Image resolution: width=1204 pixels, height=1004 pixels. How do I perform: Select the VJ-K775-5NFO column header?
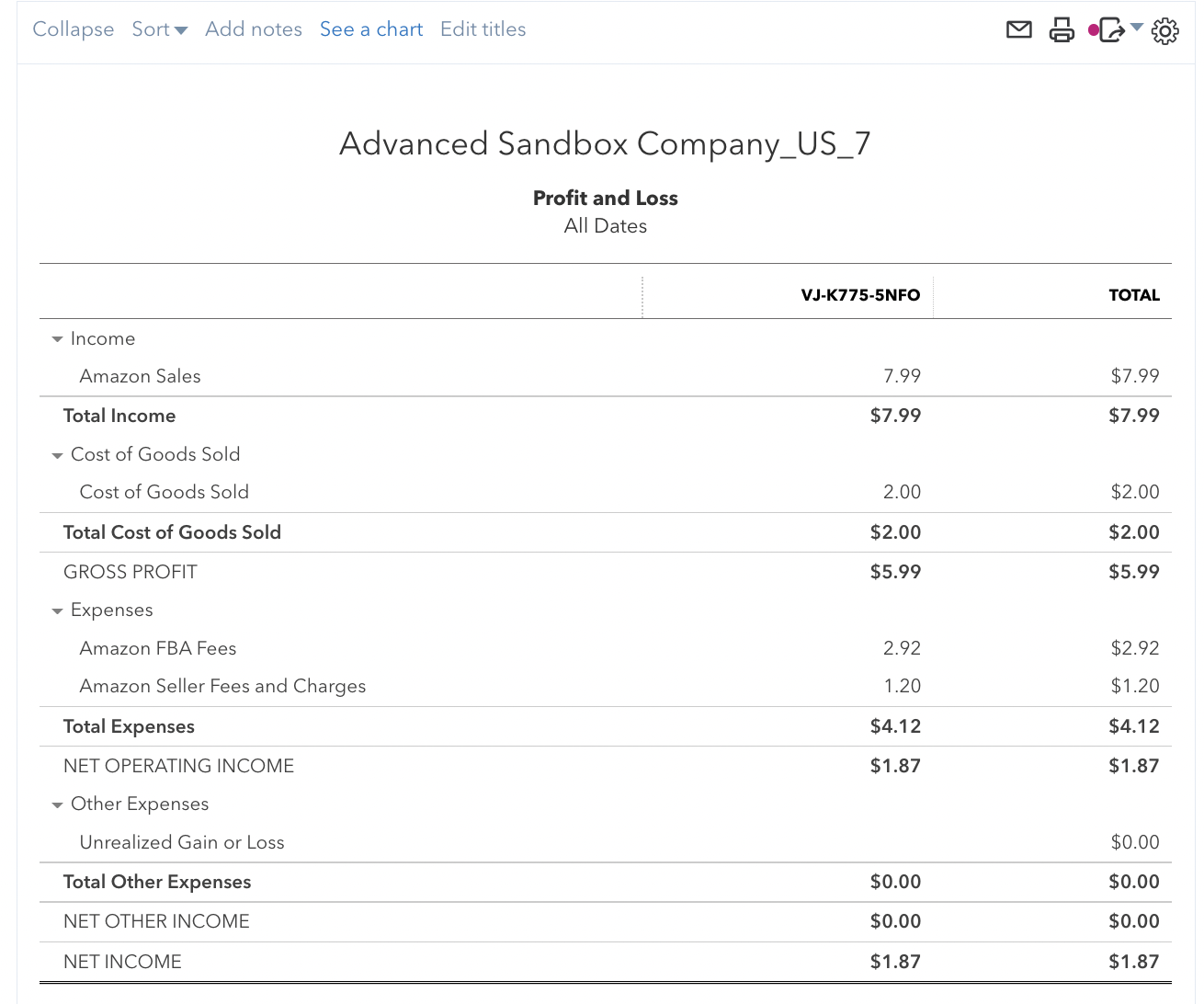point(860,295)
